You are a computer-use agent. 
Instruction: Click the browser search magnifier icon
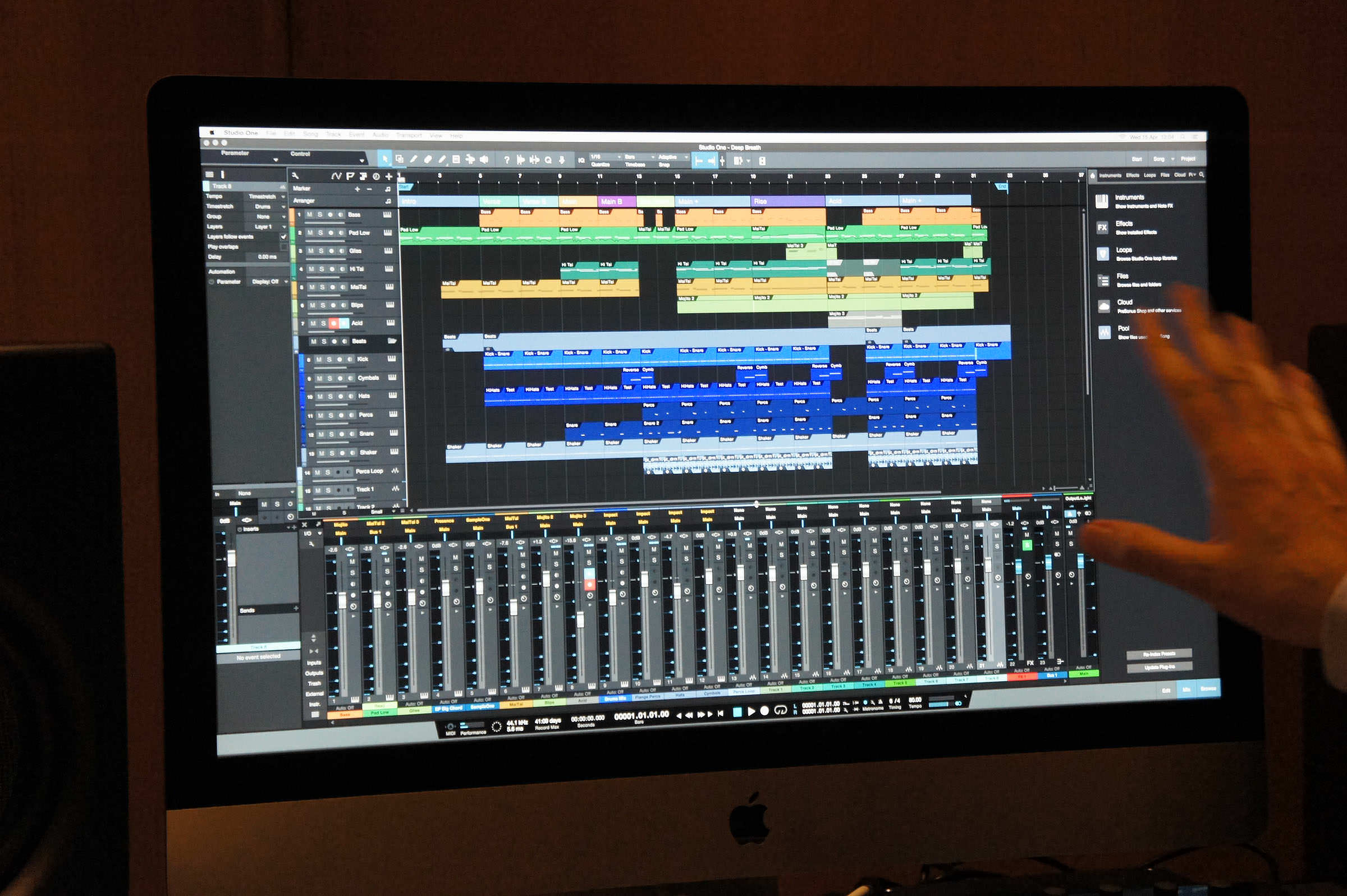(x=1202, y=174)
